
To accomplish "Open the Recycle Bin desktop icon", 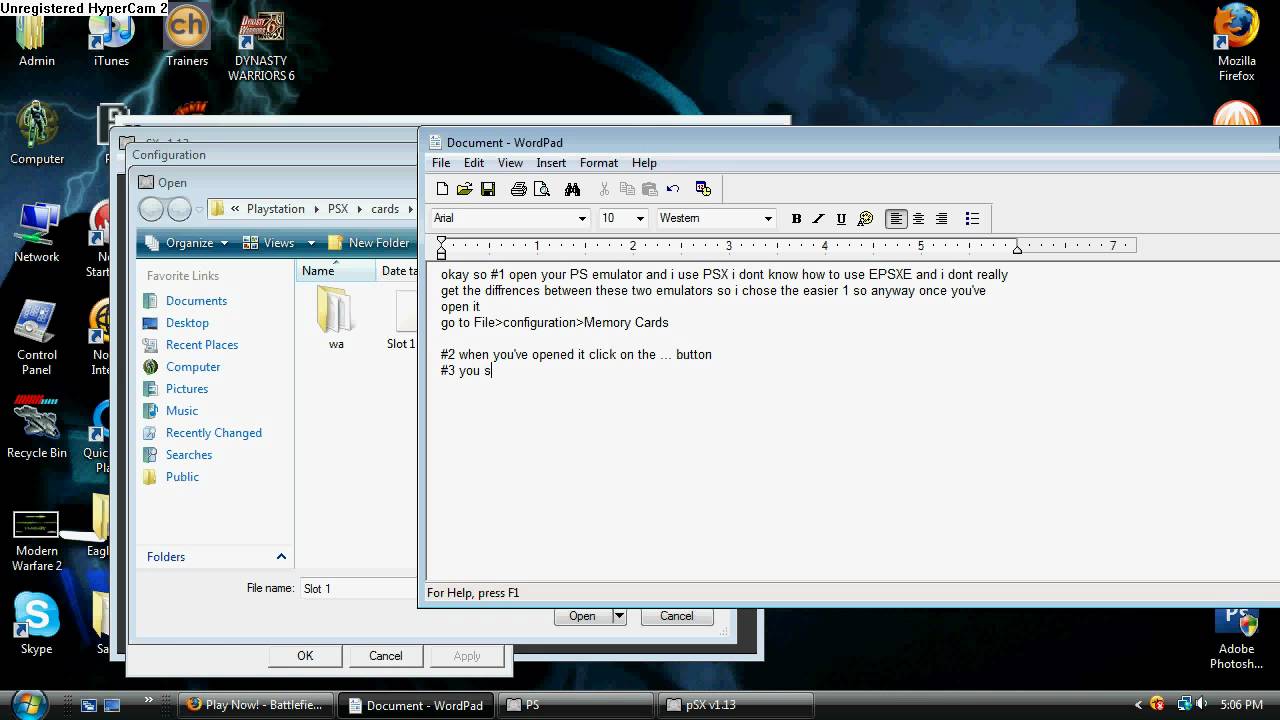I will click(x=37, y=427).
